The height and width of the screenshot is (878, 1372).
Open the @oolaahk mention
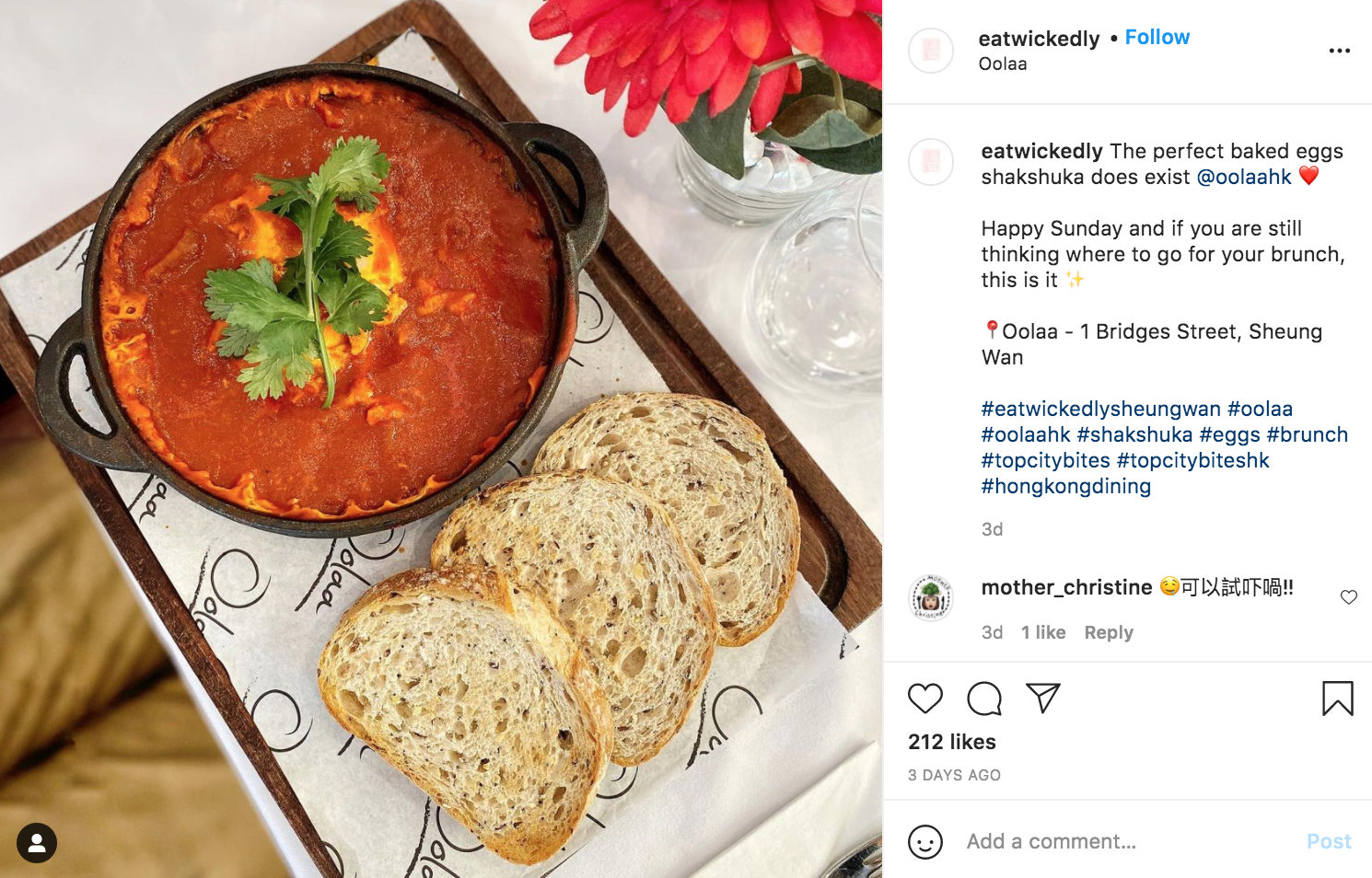(1244, 177)
